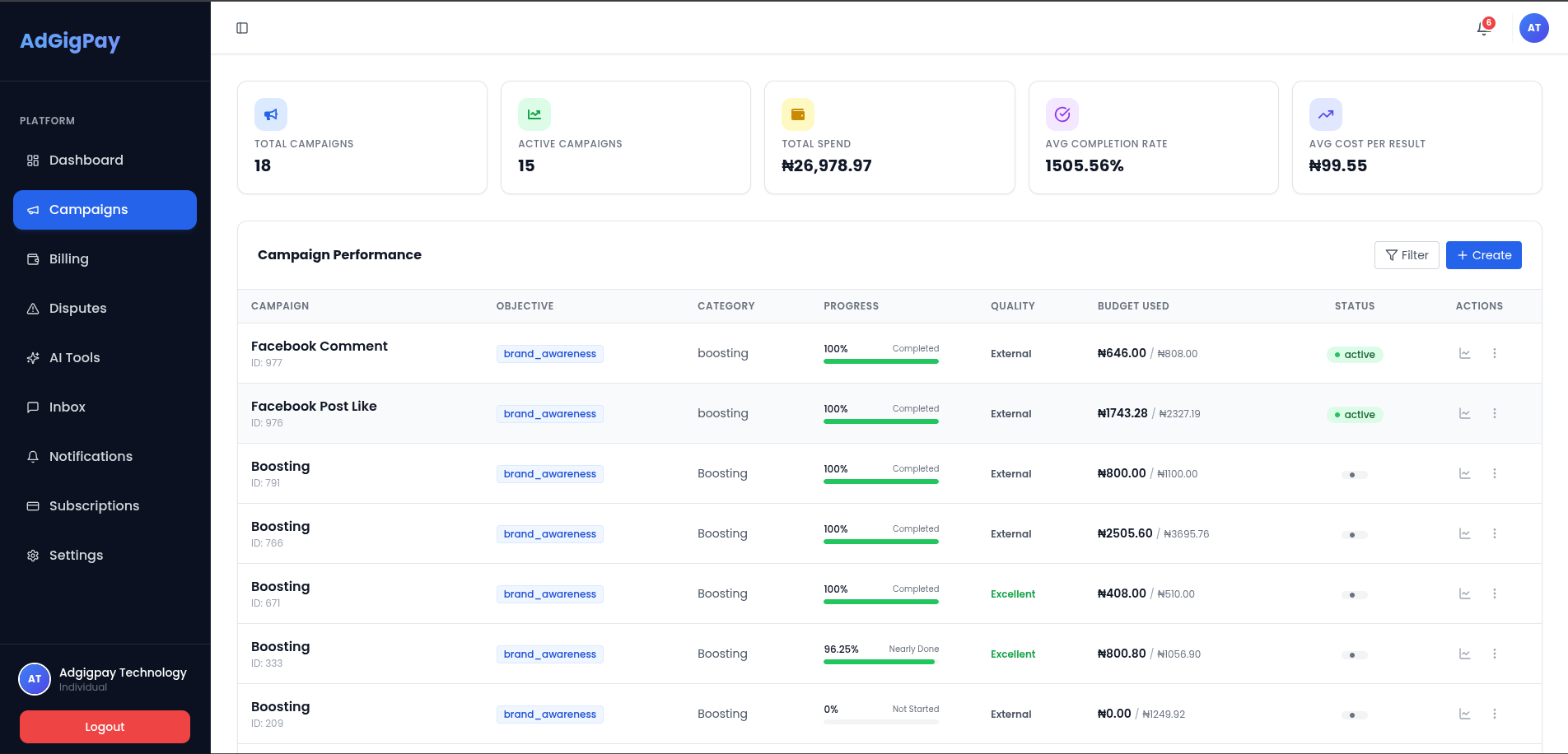Toggle status for Boosting ID 791

coord(1354,475)
